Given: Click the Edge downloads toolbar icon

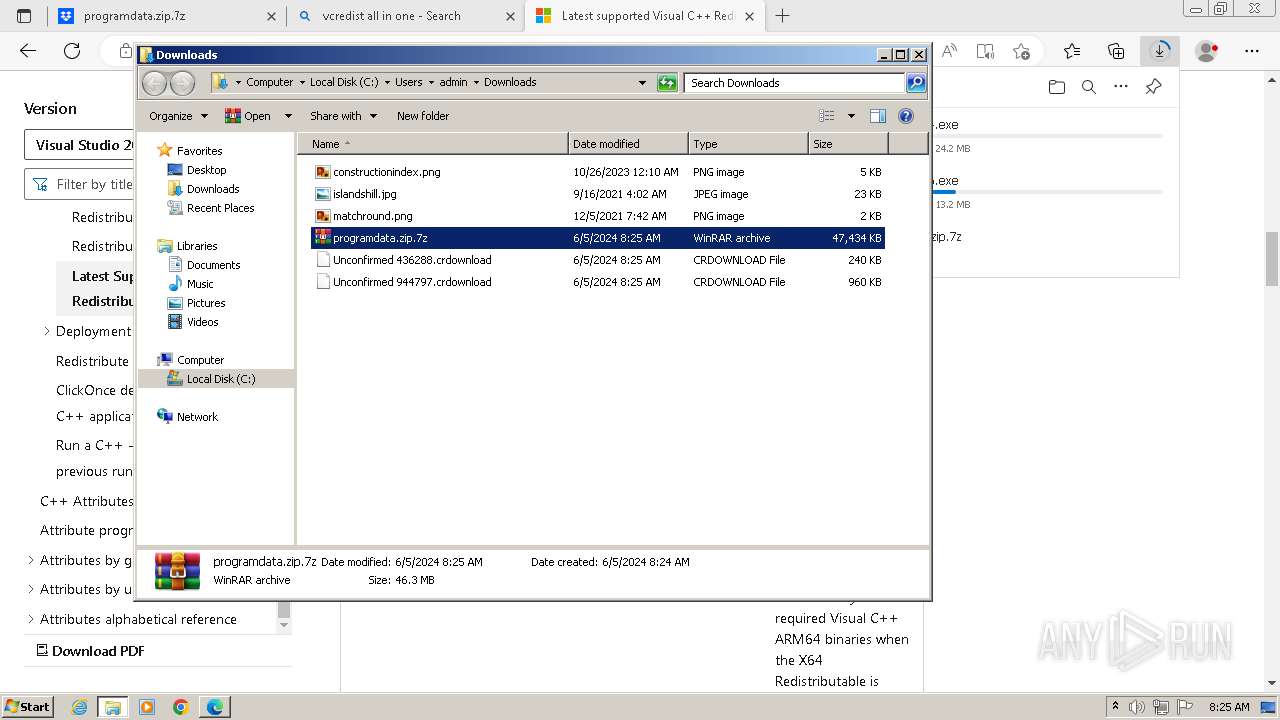Looking at the screenshot, I should [x=1160, y=51].
